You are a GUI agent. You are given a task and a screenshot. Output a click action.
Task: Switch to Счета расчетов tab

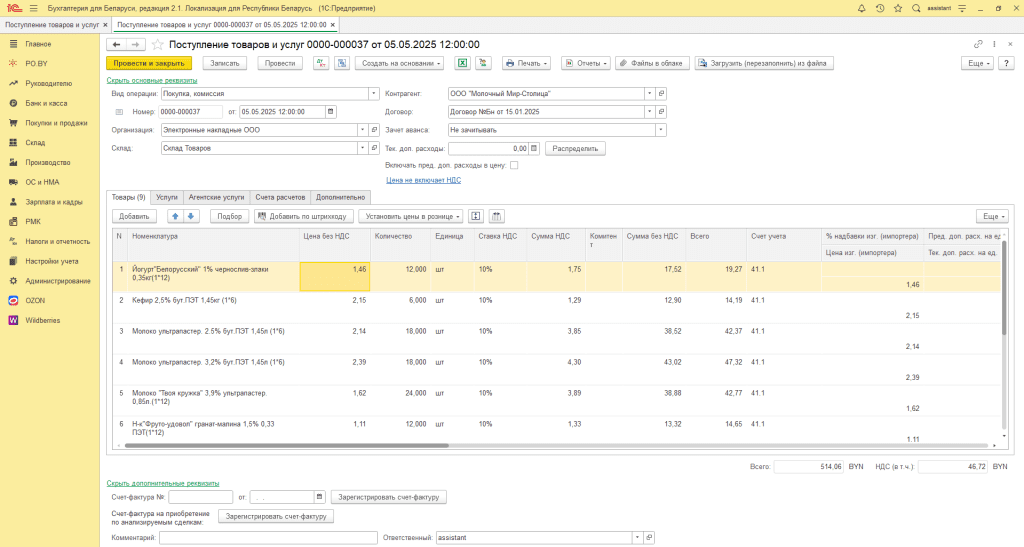point(280,197)
